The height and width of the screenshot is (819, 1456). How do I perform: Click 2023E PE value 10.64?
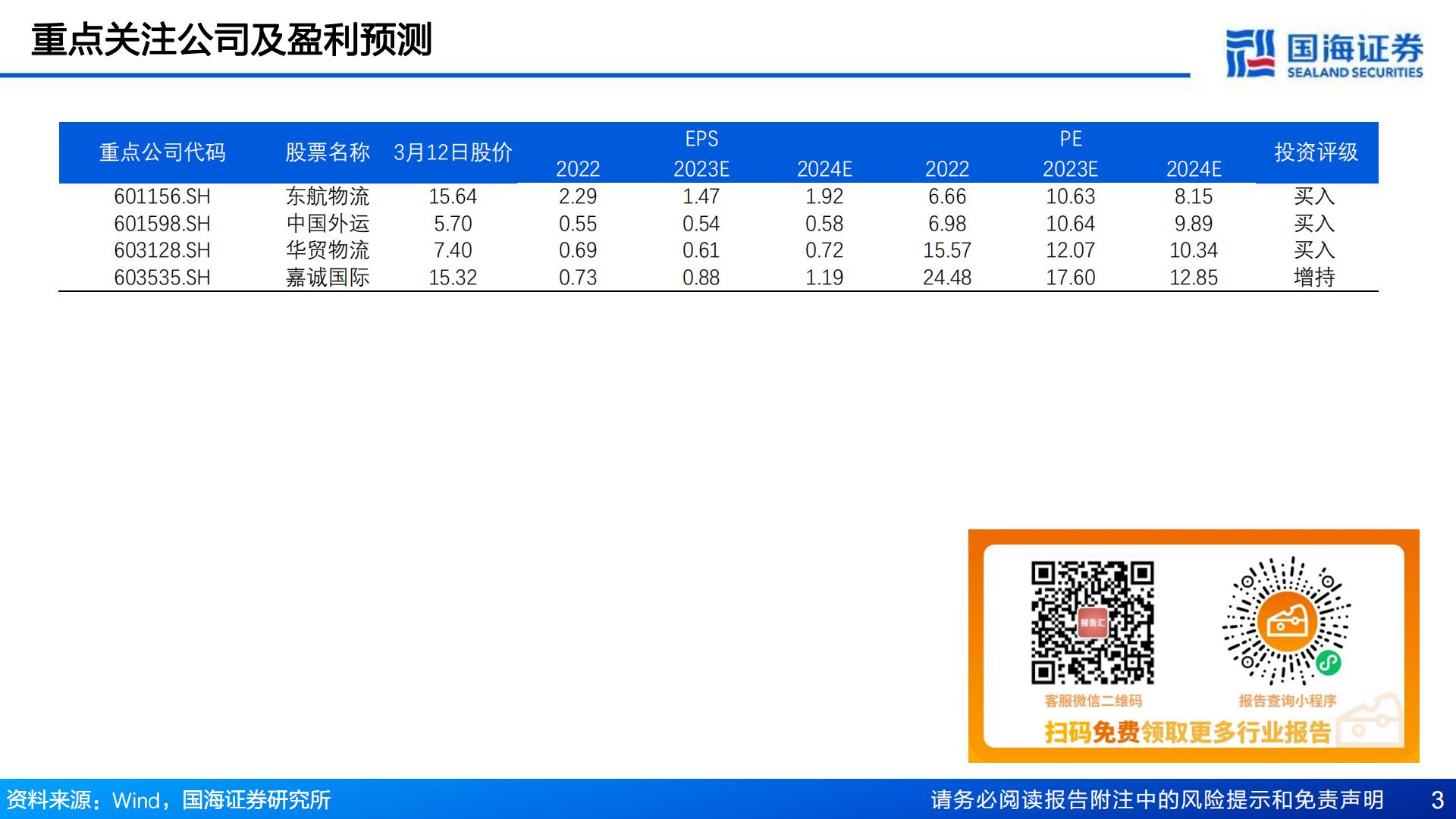point(1071,224)
